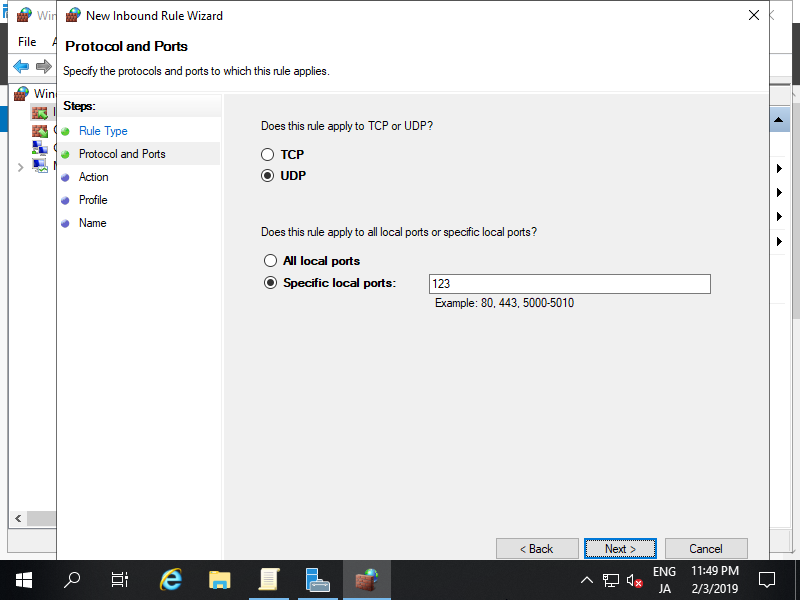Select the TCP protocol radio button
Image resolution: width=800 pixels, height=600 pixels.
(267, 155)
